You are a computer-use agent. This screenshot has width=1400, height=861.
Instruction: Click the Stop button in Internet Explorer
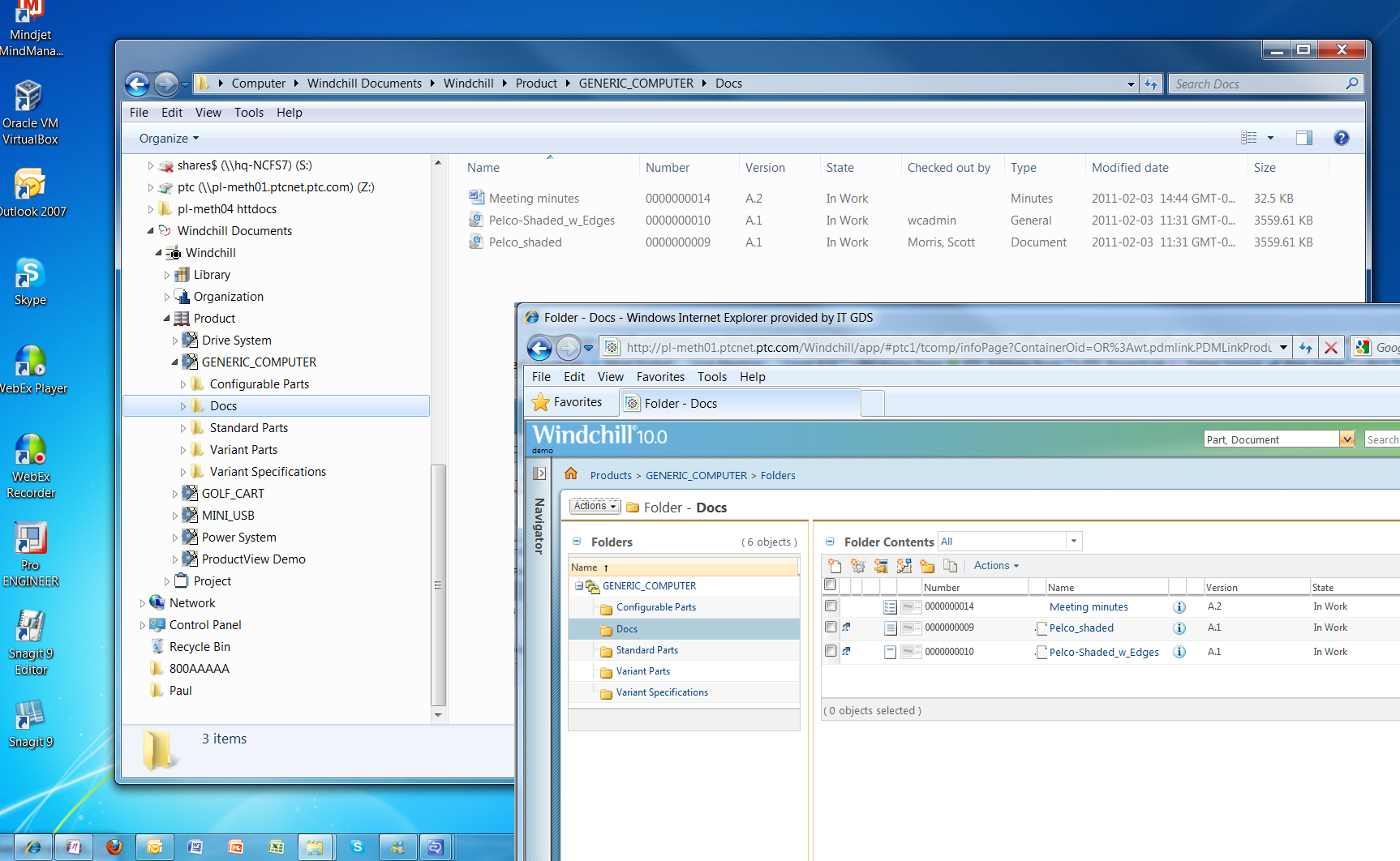click(x=1331, y=348)
